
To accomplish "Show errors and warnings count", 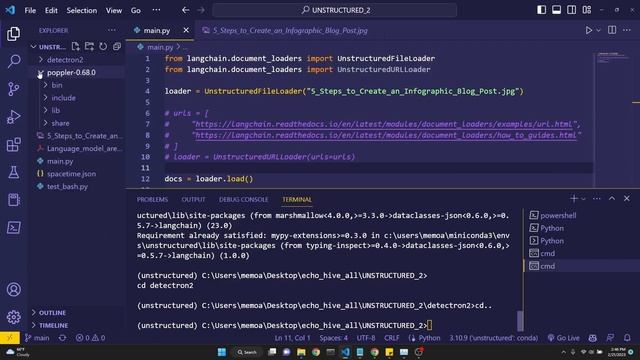I will [x=90, y=338].
